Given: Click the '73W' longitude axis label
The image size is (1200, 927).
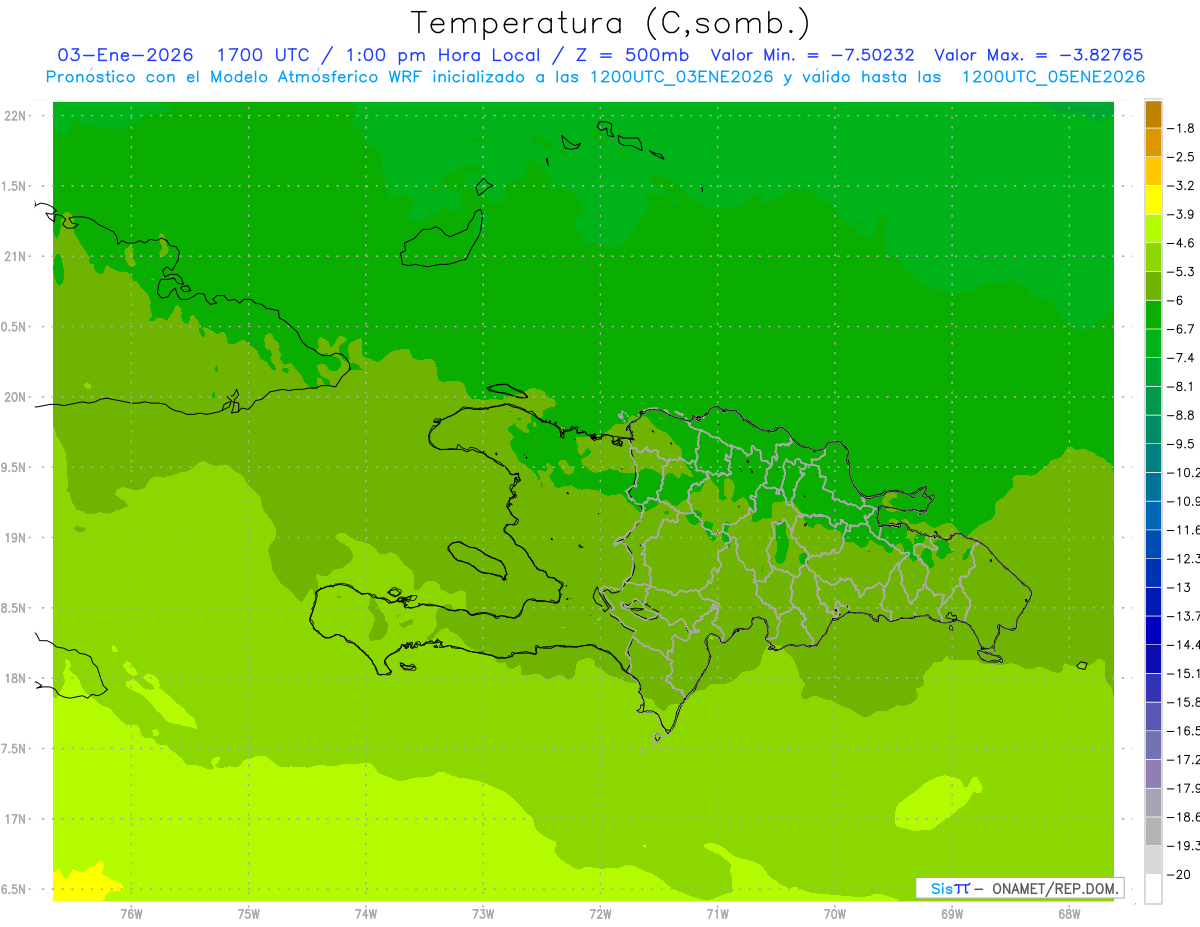Looking at the screenshot, I should coord(483,915).
